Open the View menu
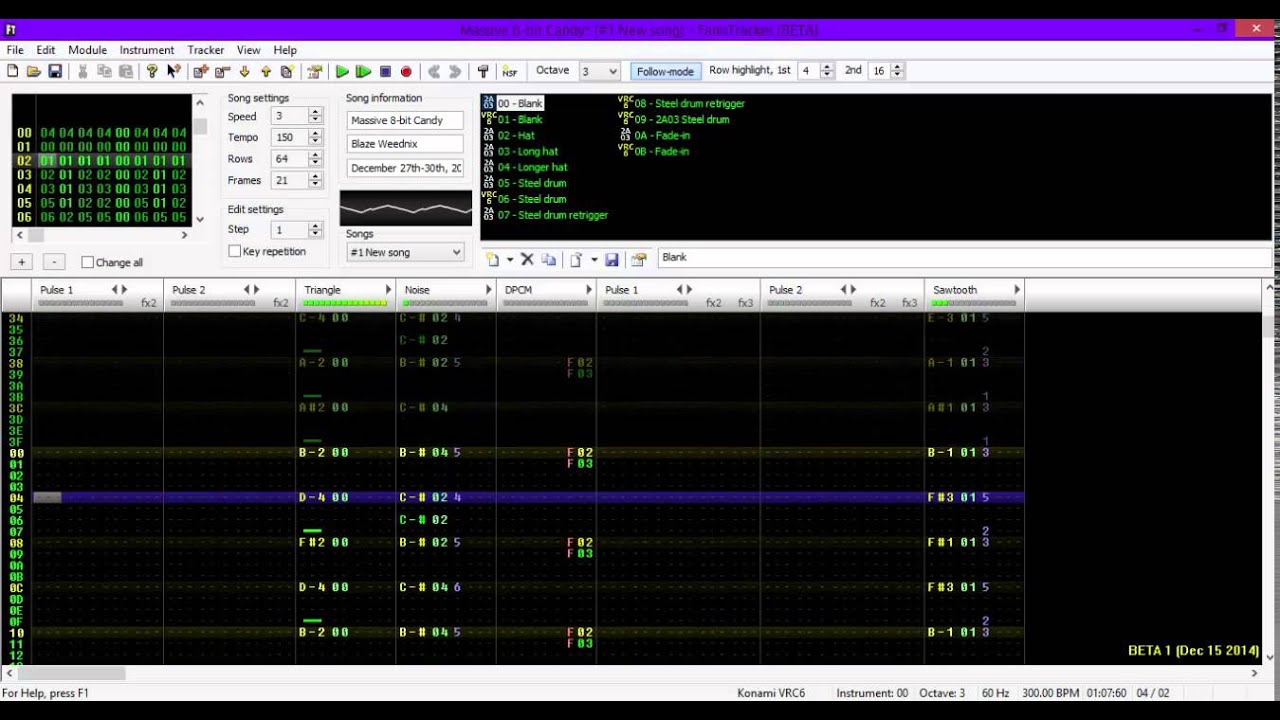This screenshot has width=1280, height=720. point(248,50)
